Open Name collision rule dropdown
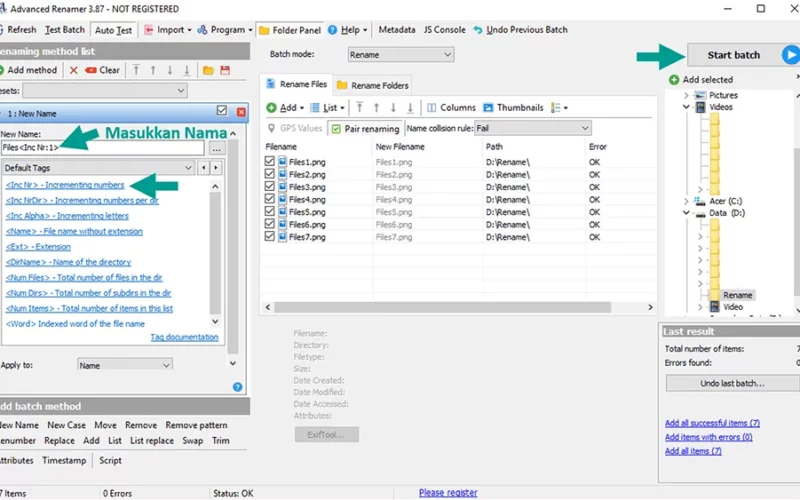800x500 pixels. click(x=533, y=129)
